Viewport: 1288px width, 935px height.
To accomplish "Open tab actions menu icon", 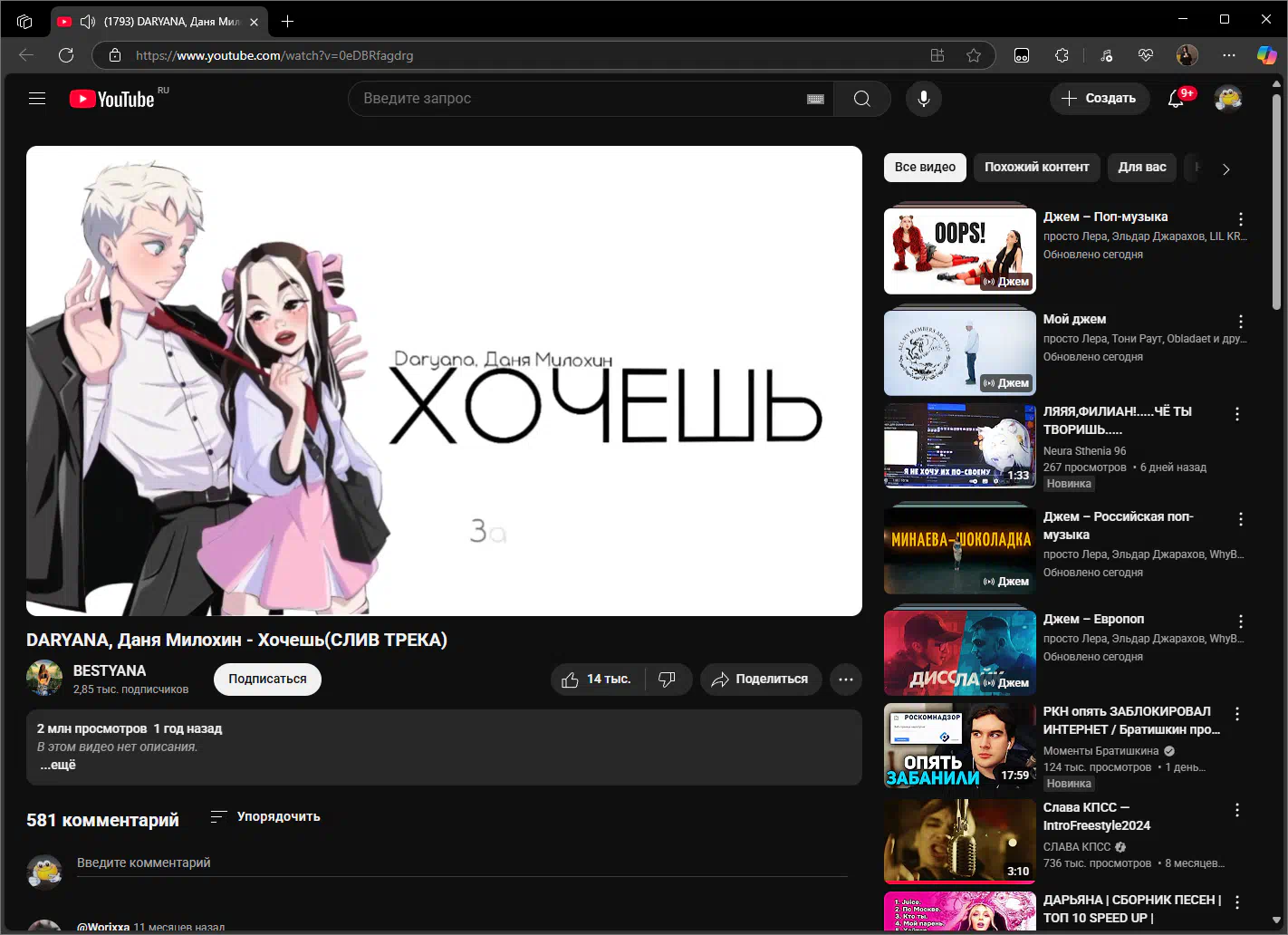I will pos(24,21).
